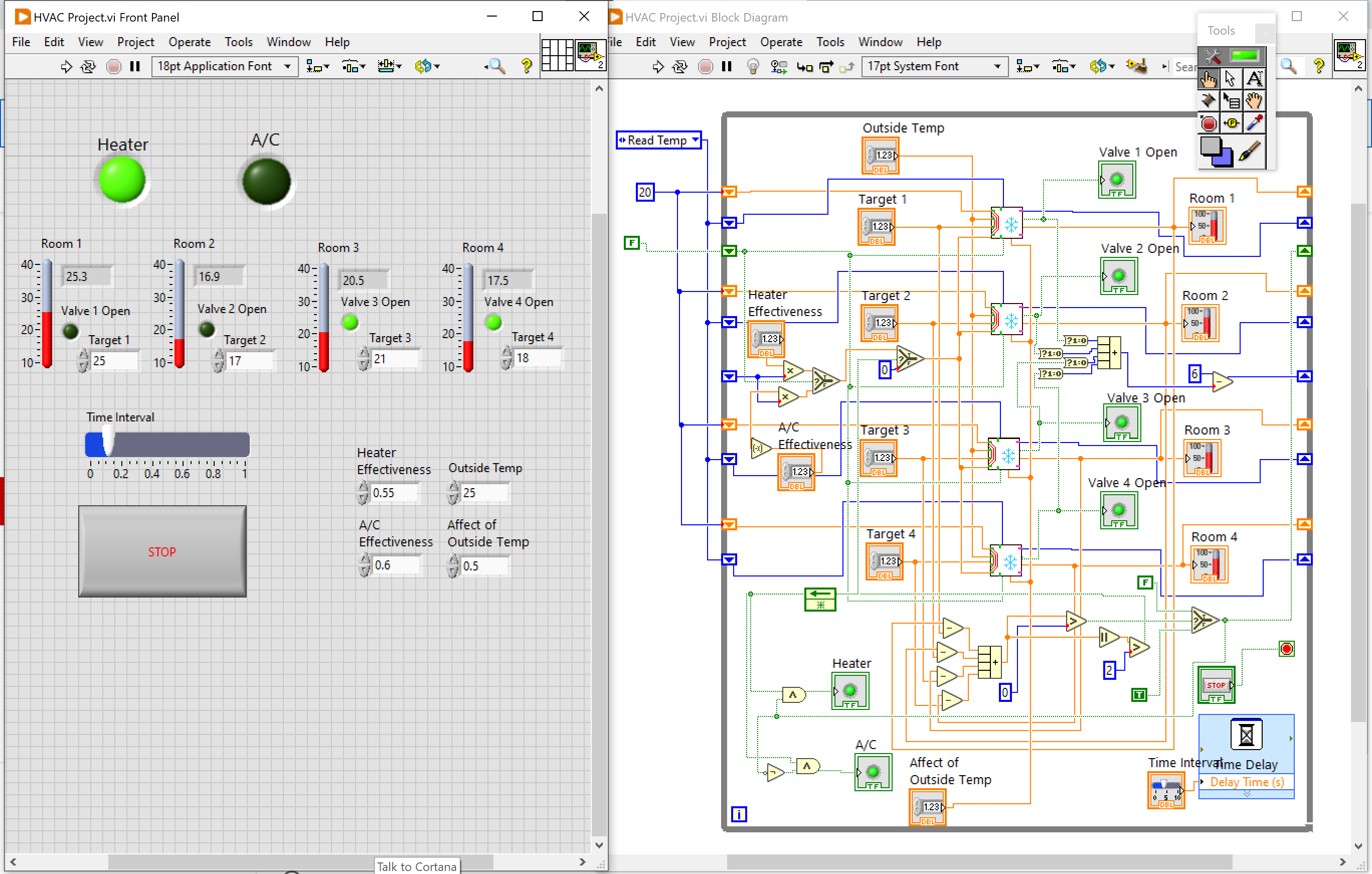Screen dimensions: 1372x874
Task: Open Read Temp enum constant dropdown
Action: pos(695,139)
